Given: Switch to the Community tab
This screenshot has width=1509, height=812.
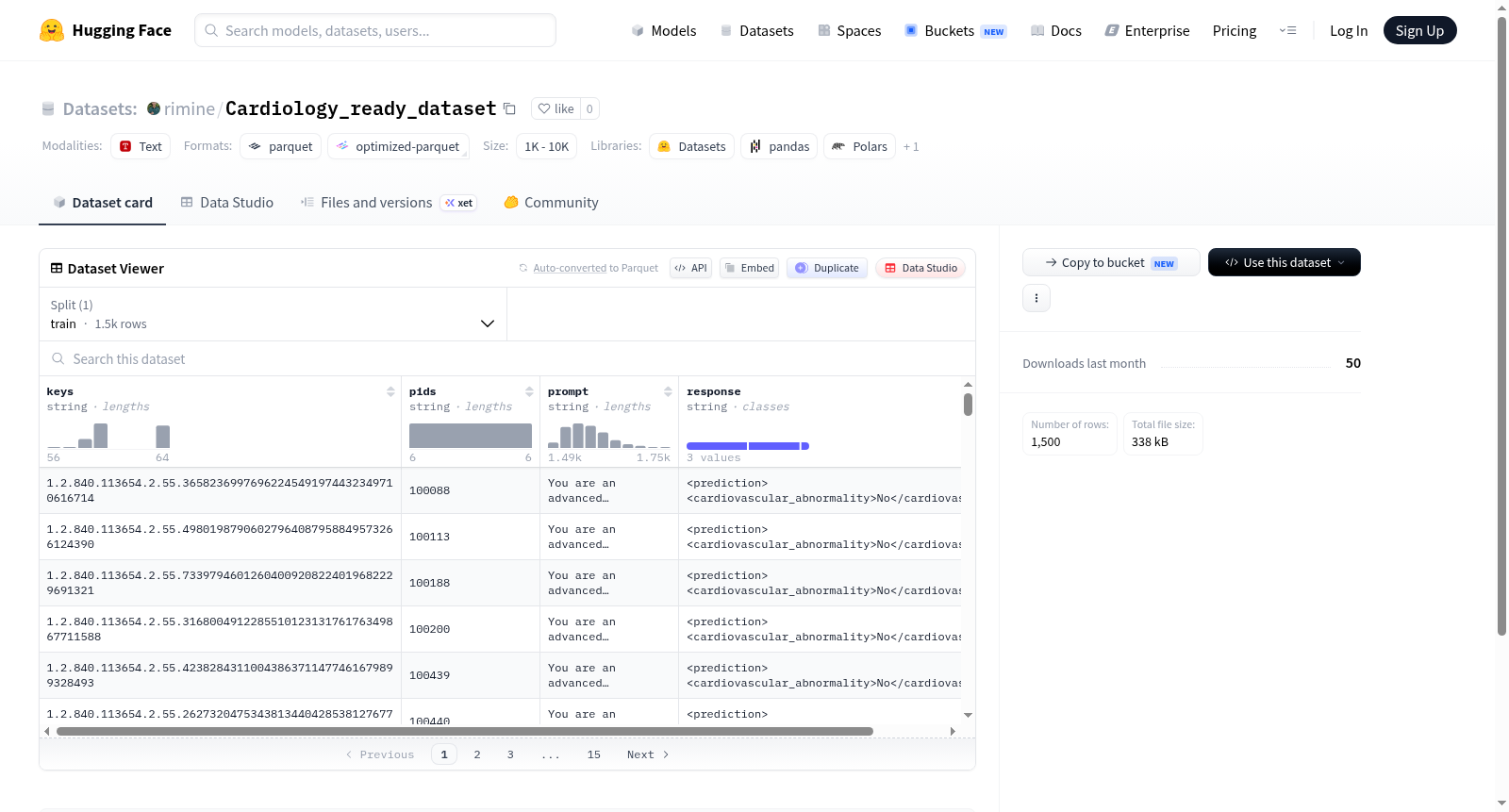Looking at the screenshot, I should tap(551, 202).
